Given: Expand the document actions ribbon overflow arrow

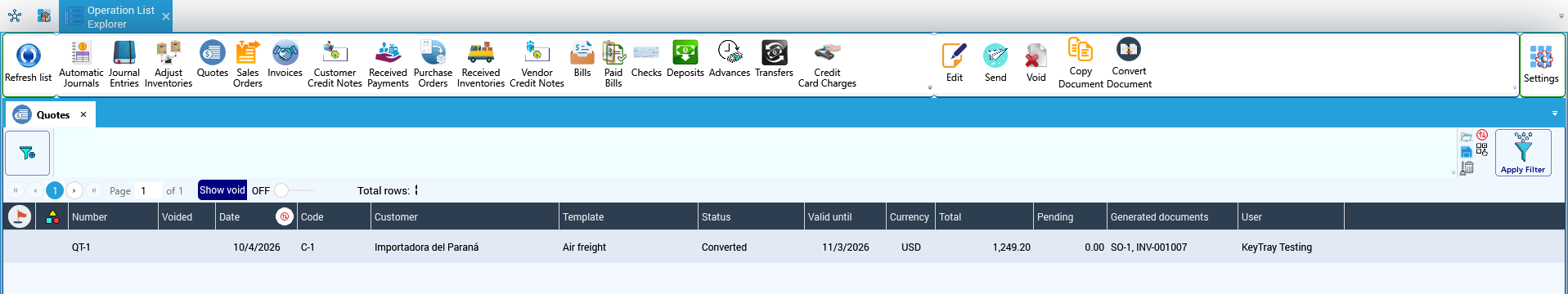Looking at the screenshot, I should coord(1516,87).
